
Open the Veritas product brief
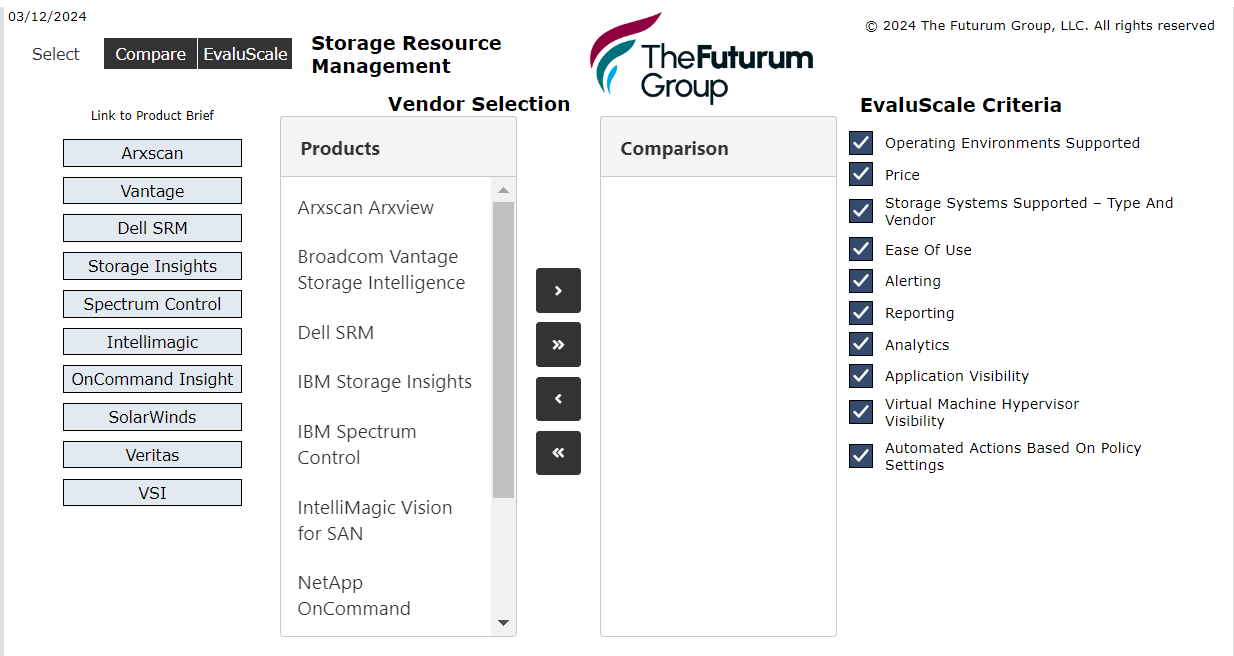(x=152, y=454)
